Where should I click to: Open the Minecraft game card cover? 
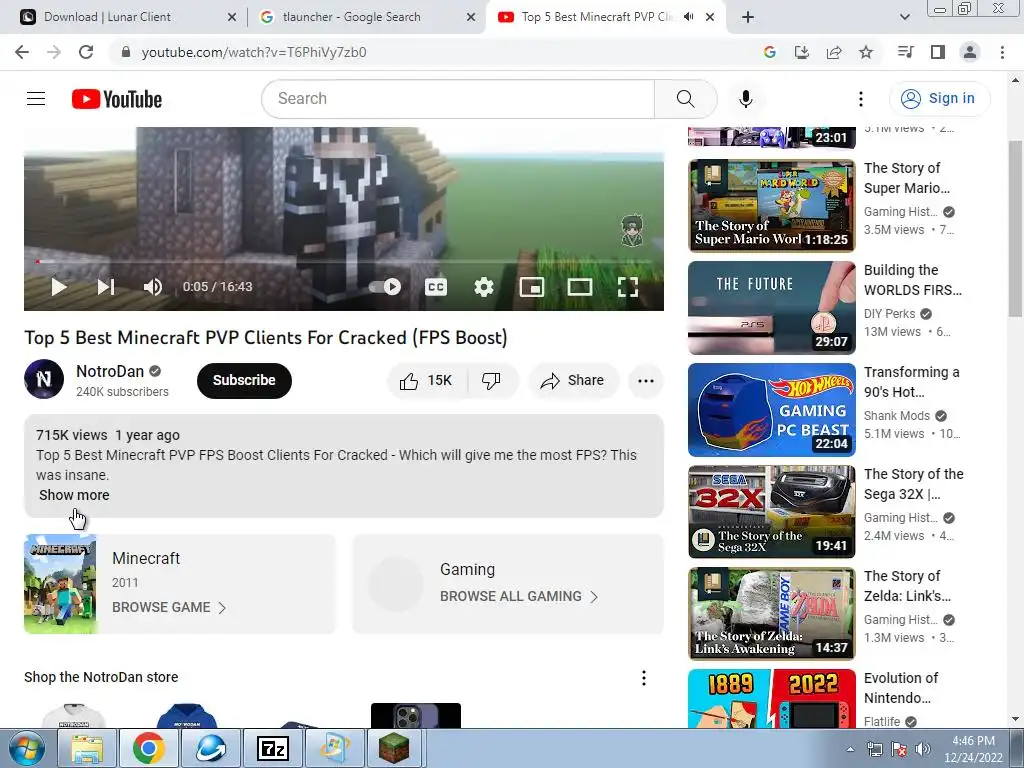point(61,584)
